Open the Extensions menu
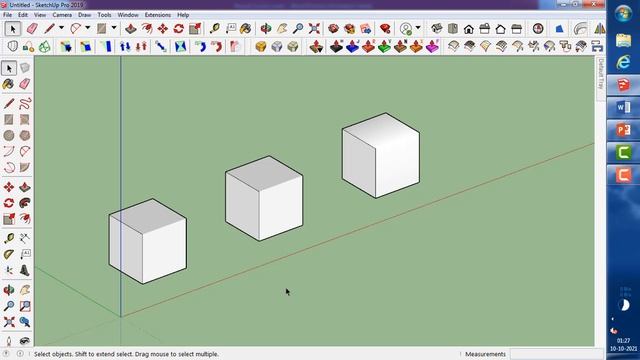This screenshot has height=360, width=640. coord(158,15)
